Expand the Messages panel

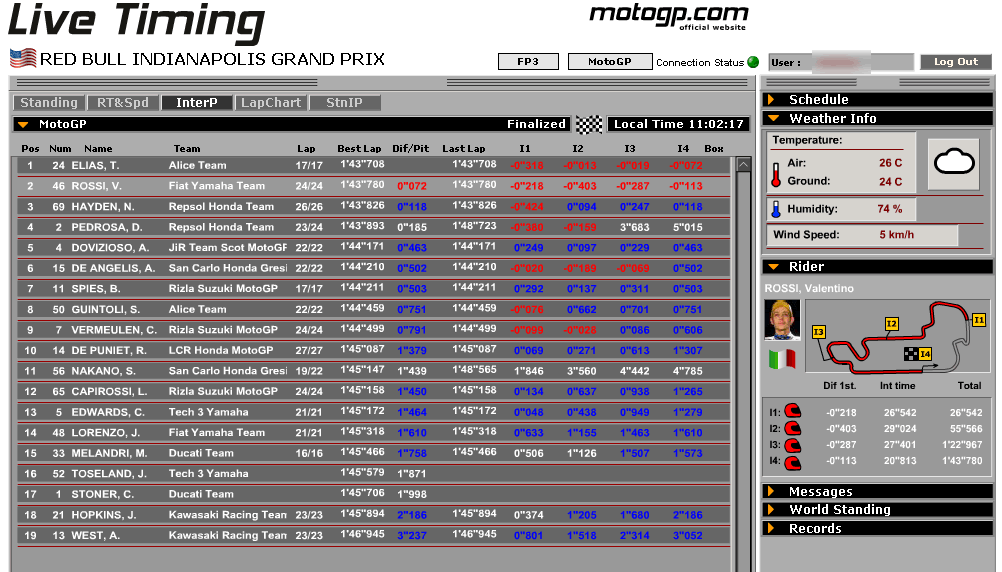(x=877, y=491)
